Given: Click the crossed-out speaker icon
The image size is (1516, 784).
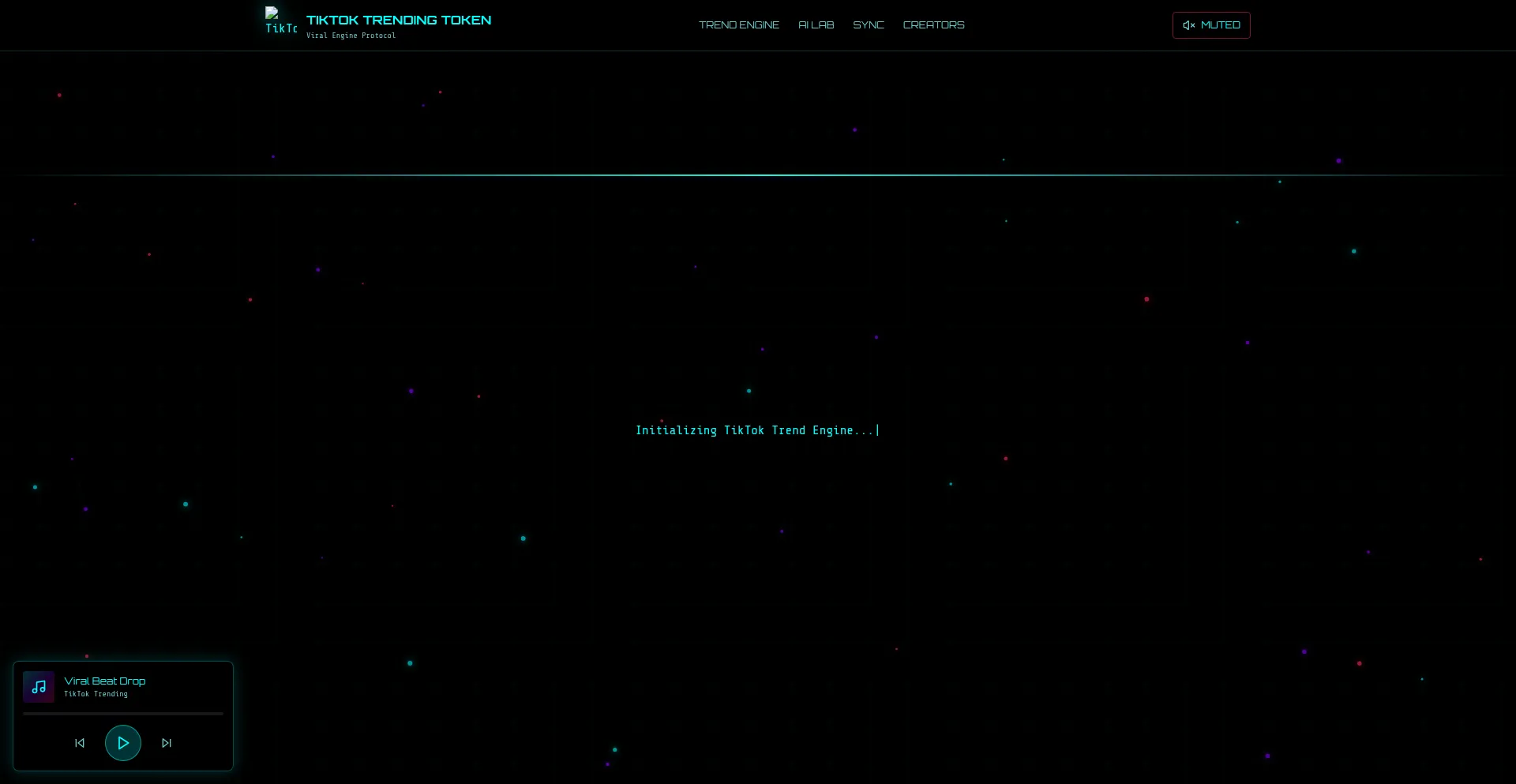Looking at the screenshot, I should [1188, 25].
